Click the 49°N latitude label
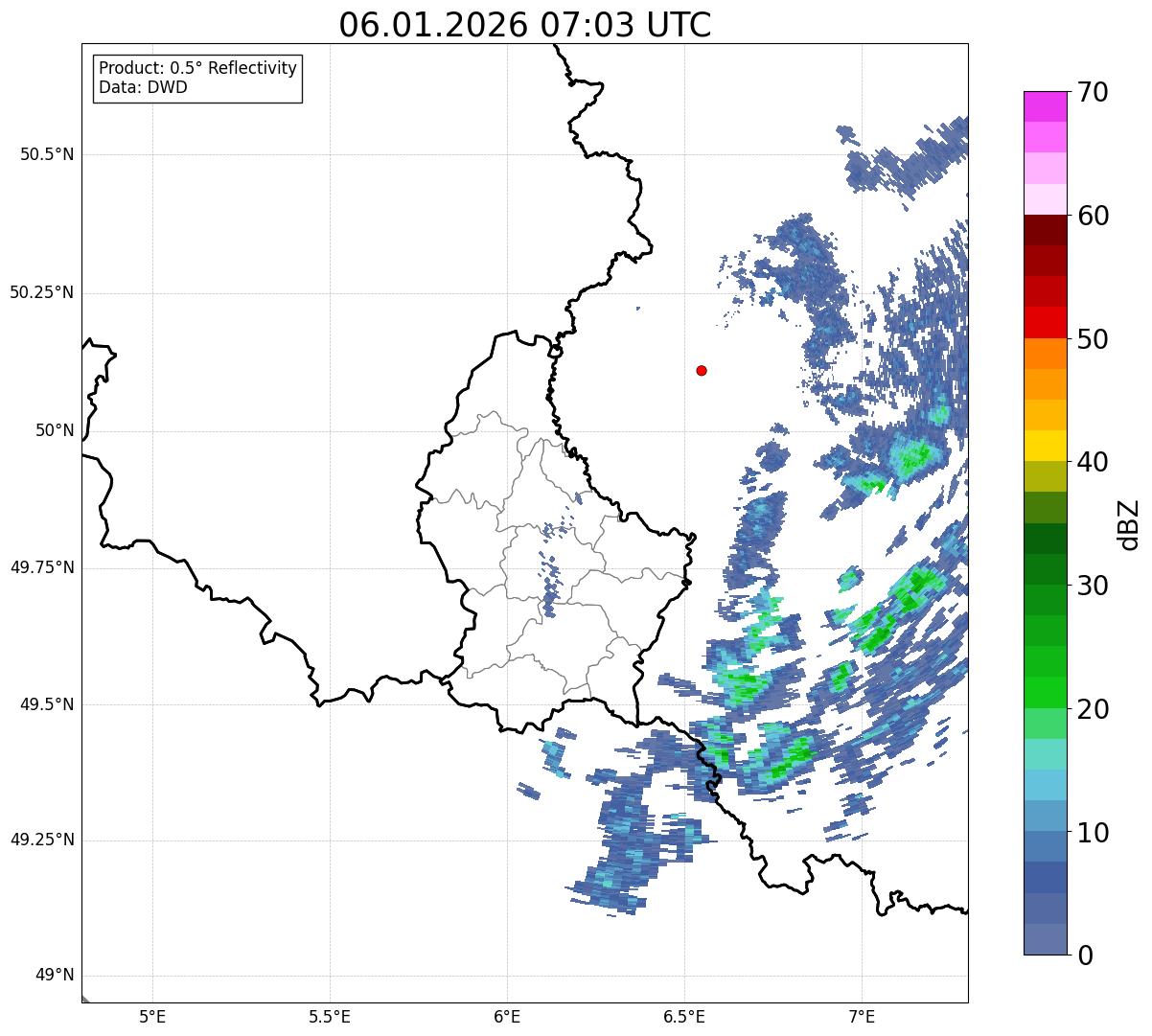 55,976
